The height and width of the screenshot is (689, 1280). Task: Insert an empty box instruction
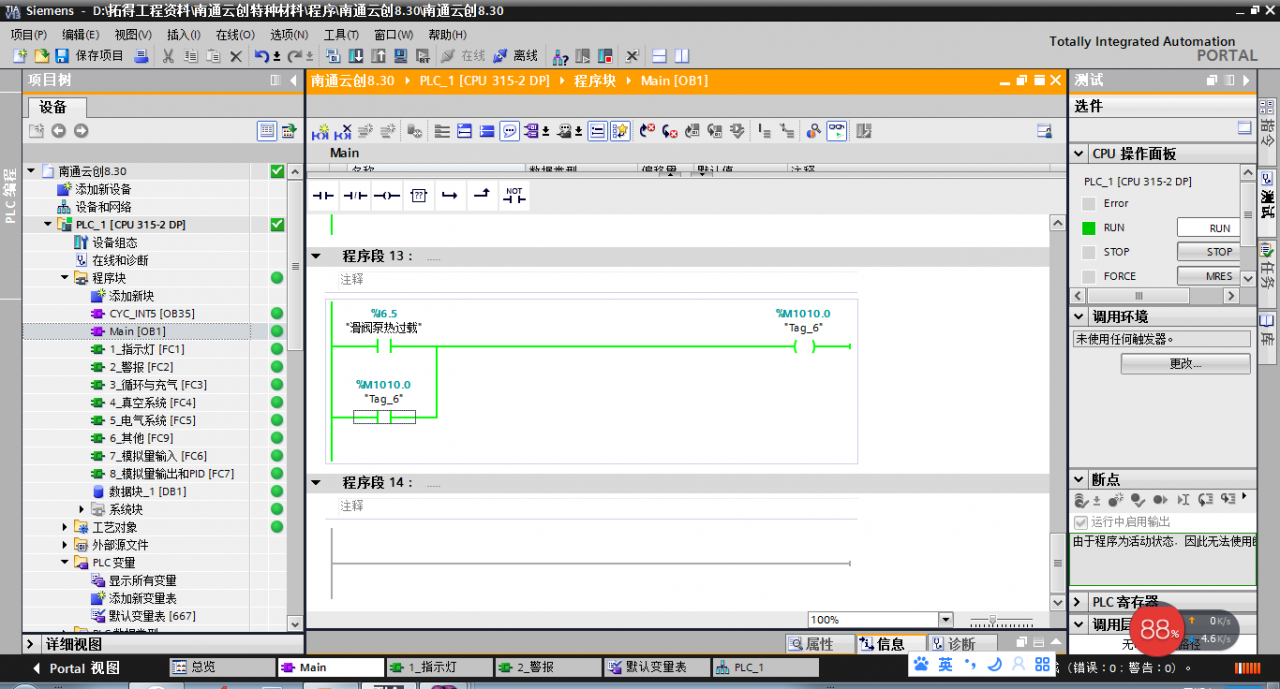point(419,196)
